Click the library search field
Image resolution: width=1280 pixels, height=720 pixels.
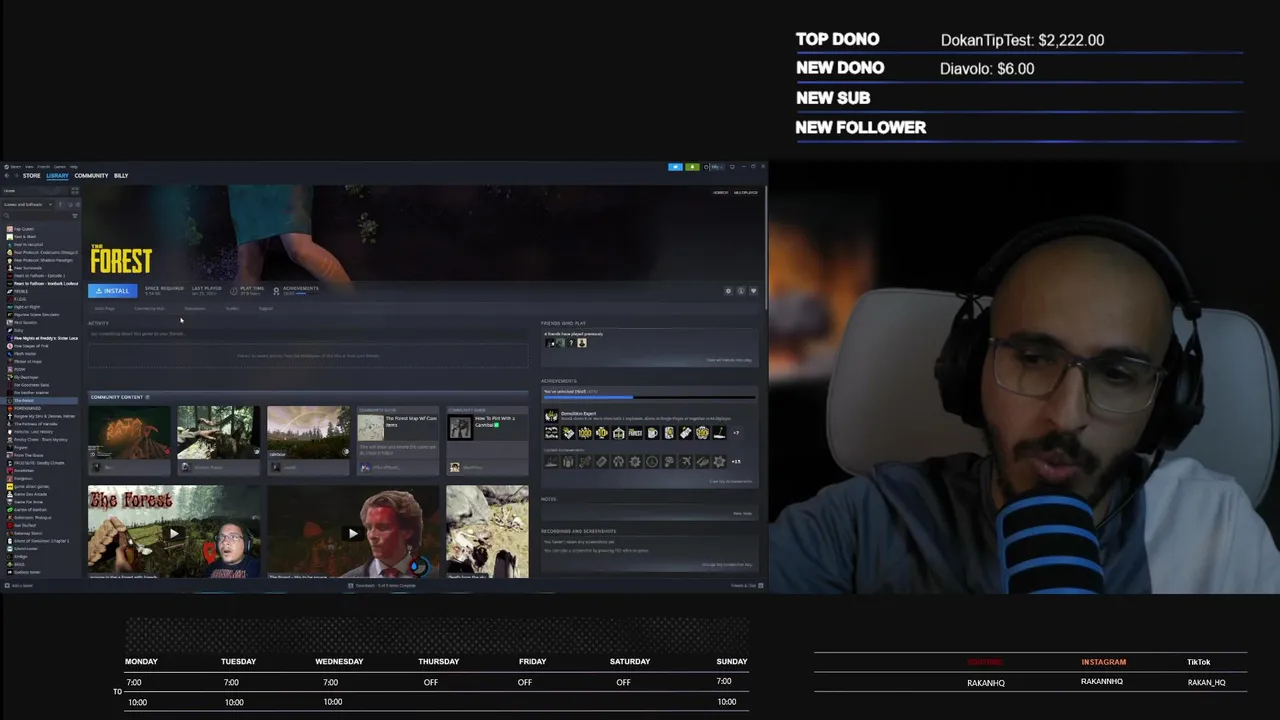[37, 216]
